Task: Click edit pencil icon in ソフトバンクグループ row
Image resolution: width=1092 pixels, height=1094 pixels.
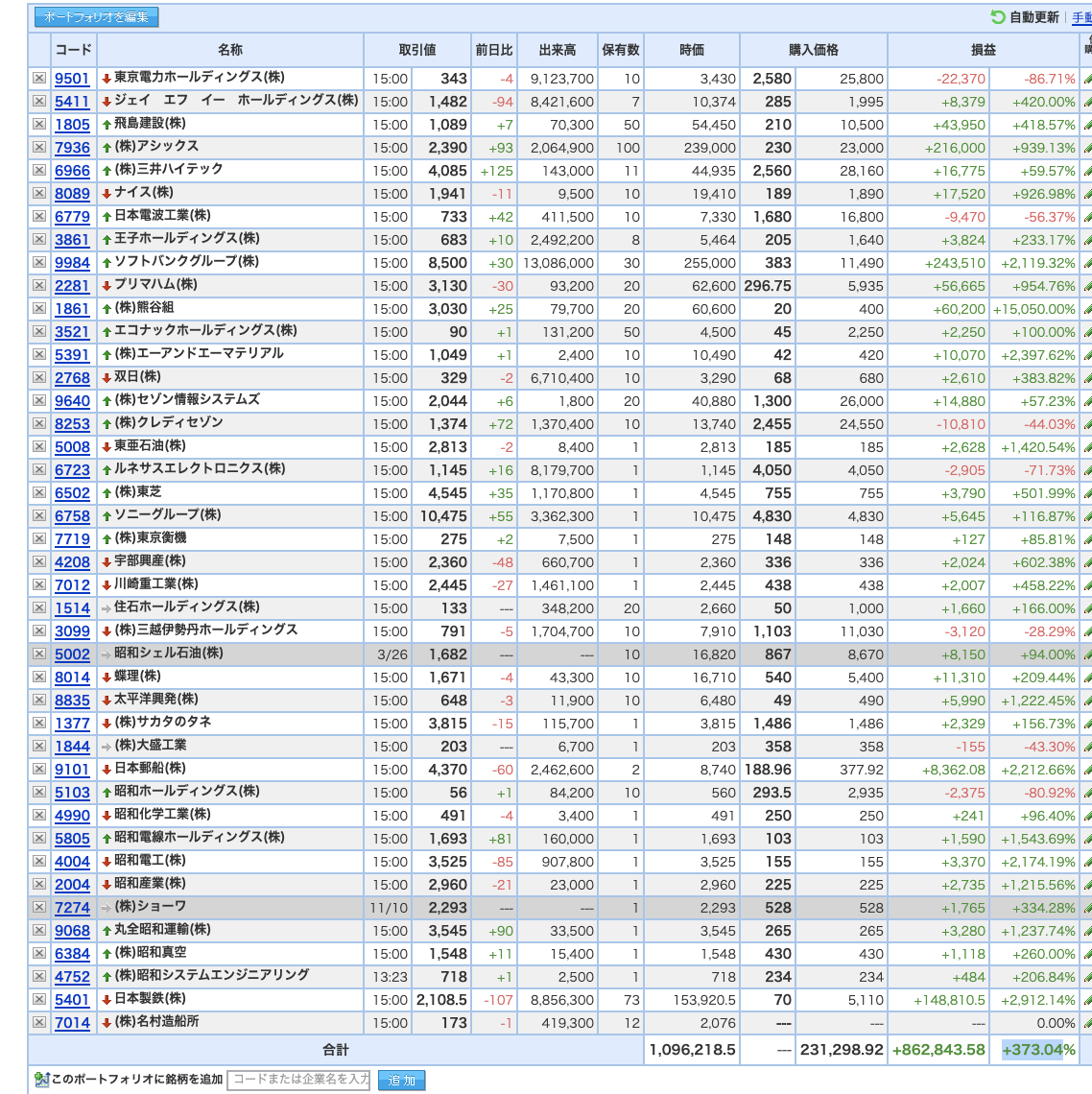Action: 1087,263
